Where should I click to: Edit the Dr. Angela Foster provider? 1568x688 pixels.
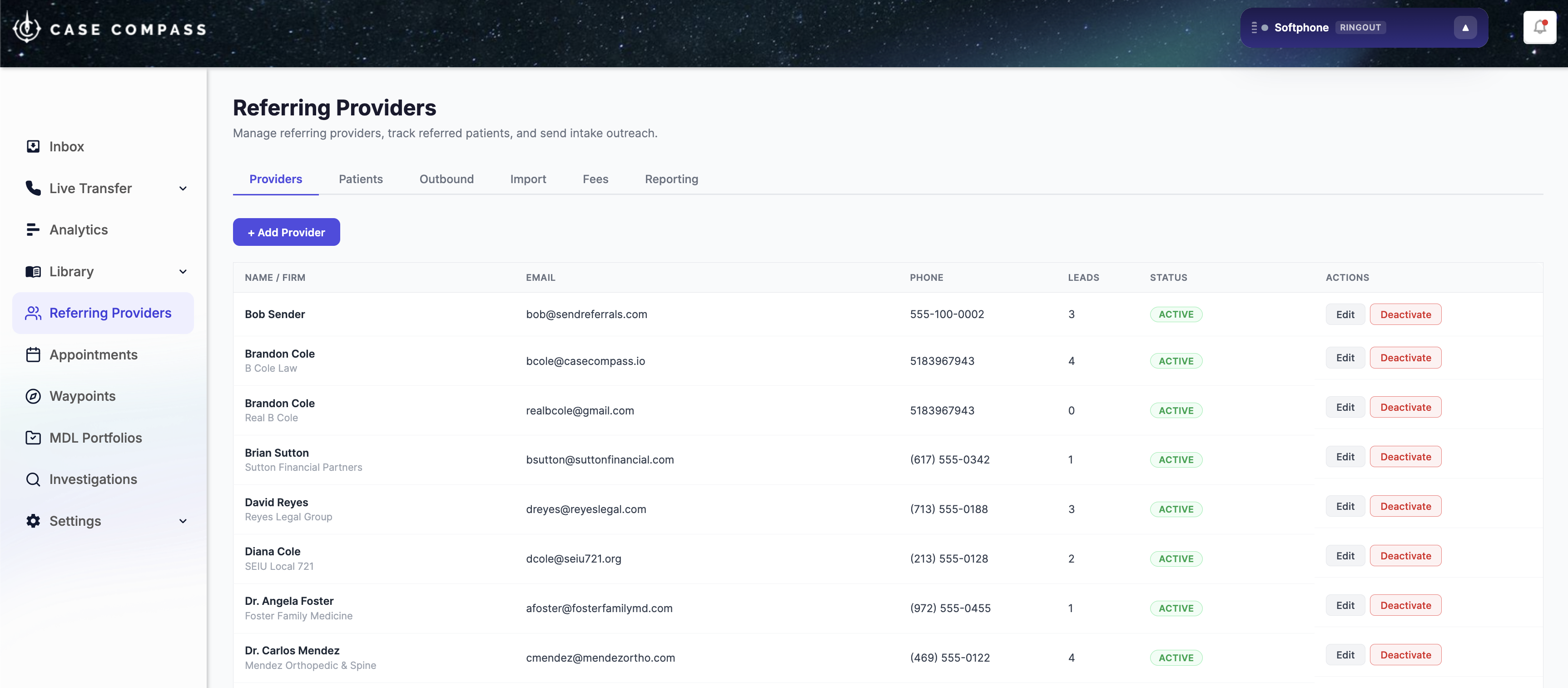[1345, 605]
